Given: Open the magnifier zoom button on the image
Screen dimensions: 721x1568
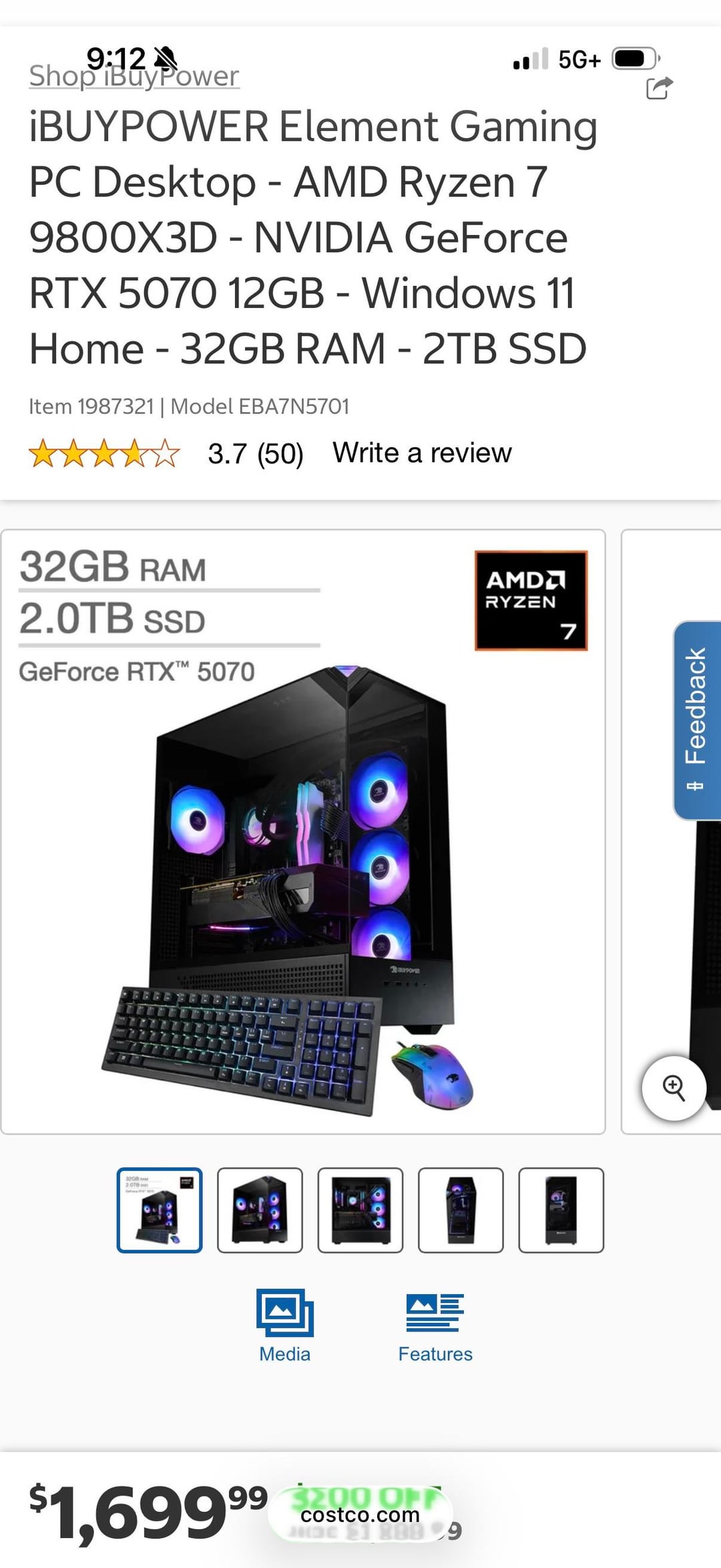Looking at the screenshot, I should coord(674,1088).
